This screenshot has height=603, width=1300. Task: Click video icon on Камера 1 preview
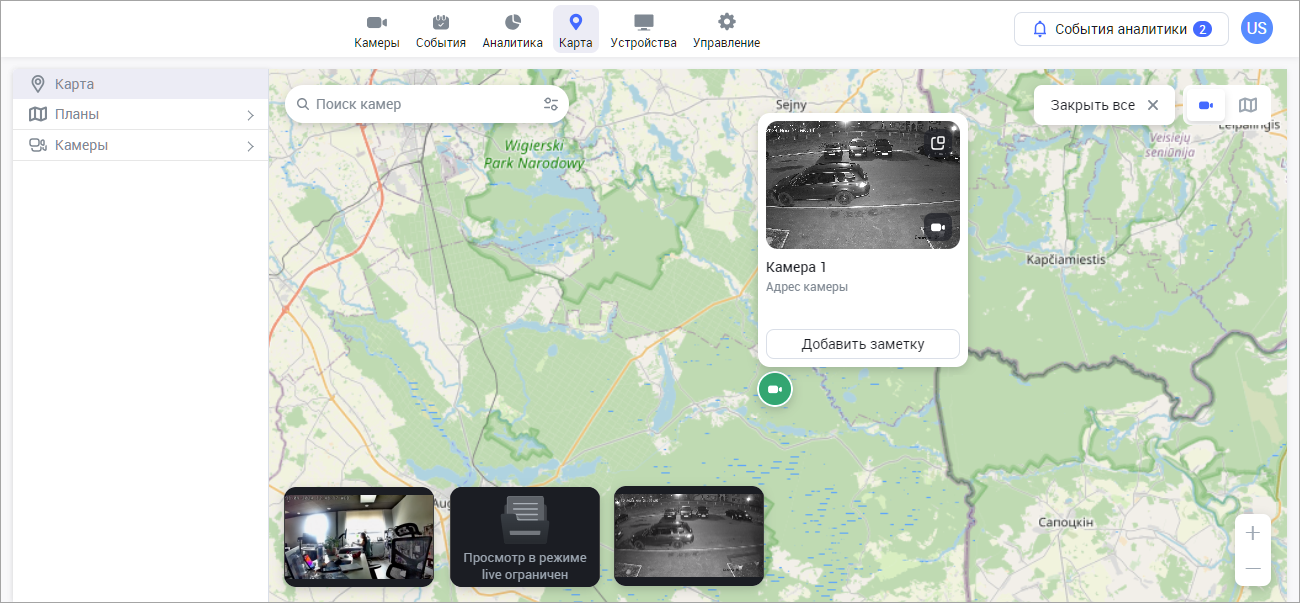pyautogui.click(x=937, y=227)
